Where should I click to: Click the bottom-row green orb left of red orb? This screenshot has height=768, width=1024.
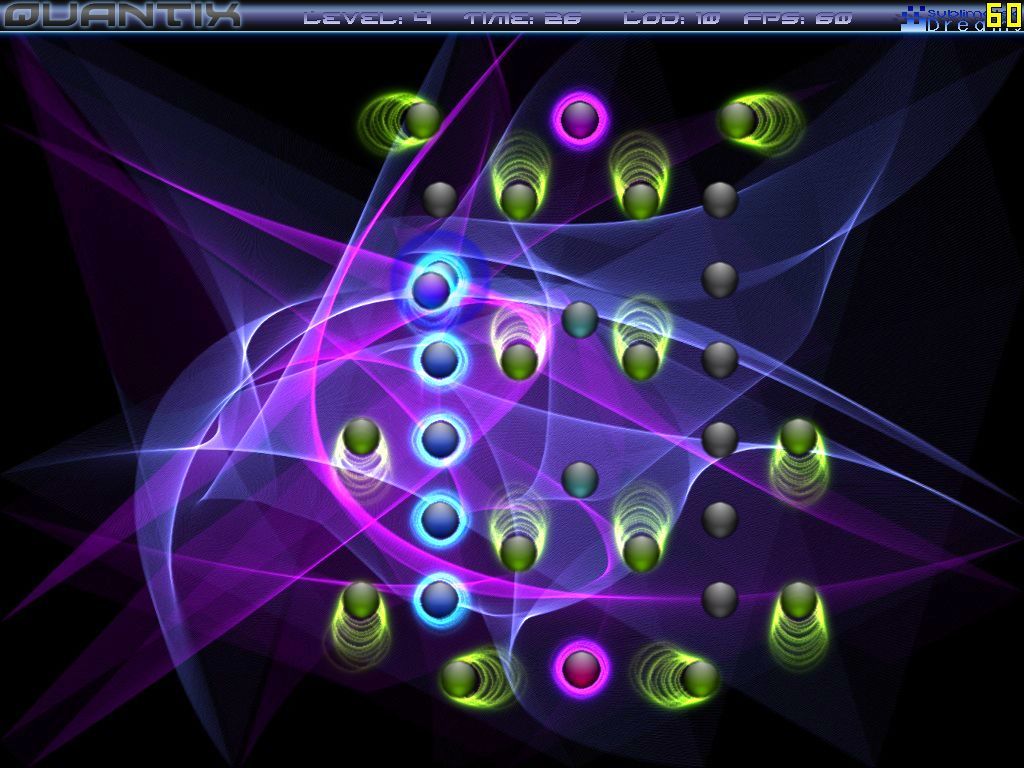tap(460, 679)
